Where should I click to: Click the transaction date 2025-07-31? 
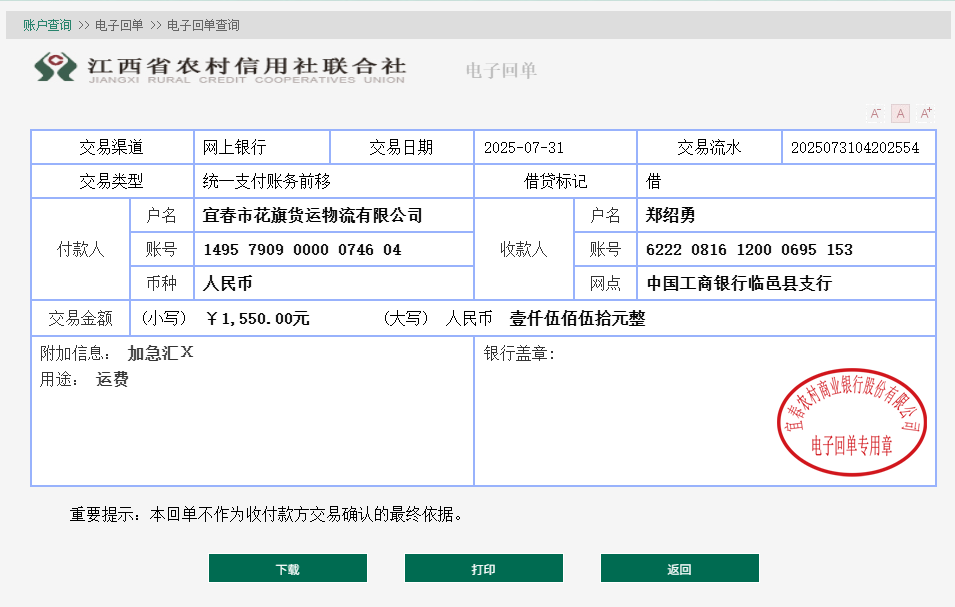(524, 147)
